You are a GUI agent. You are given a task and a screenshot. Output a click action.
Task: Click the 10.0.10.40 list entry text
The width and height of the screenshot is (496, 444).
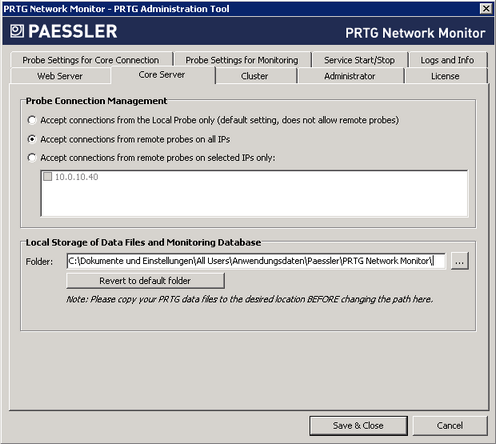click(x=76, y=177)
